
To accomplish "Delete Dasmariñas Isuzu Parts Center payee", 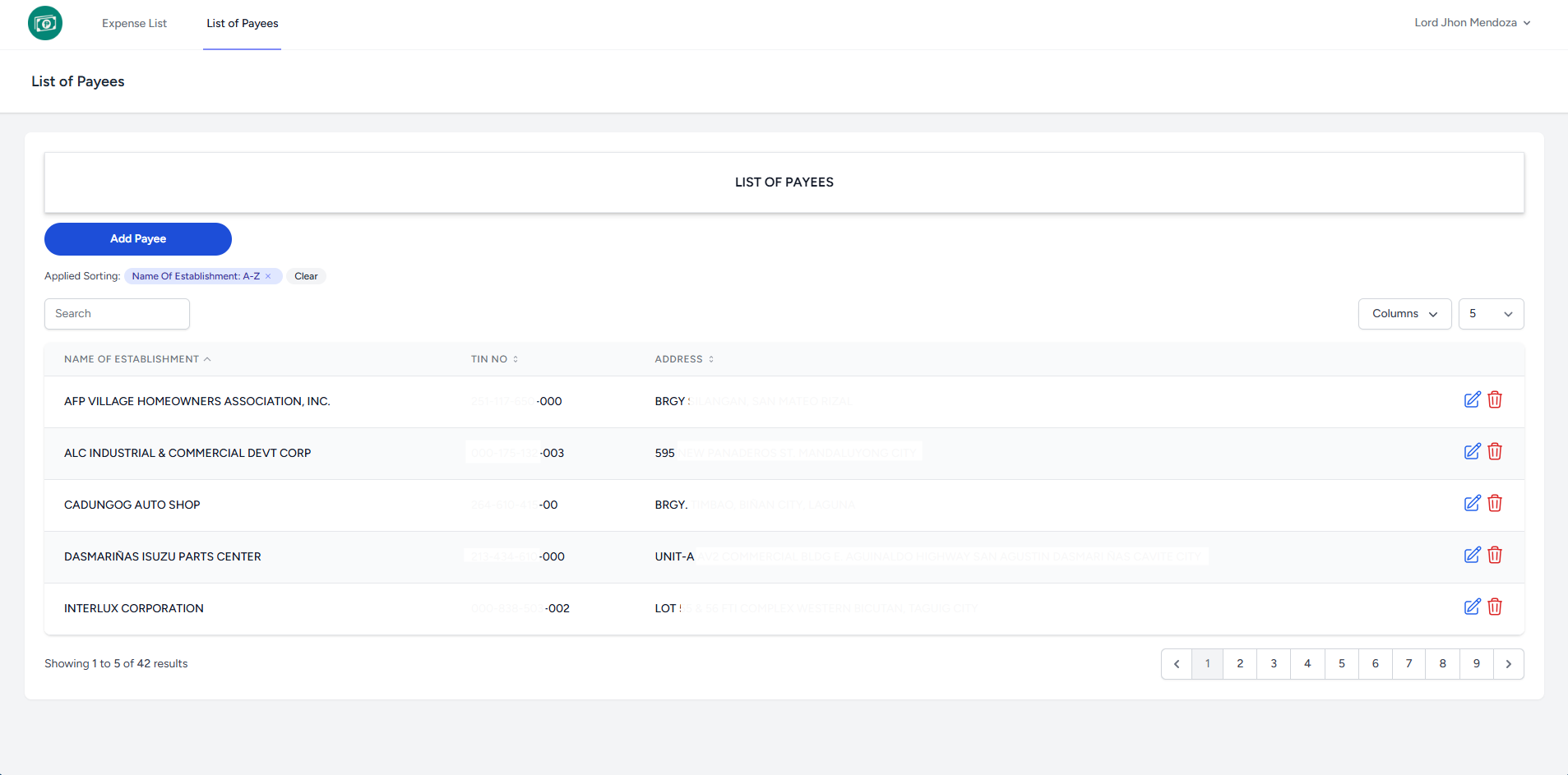I will click(1495, 555).
